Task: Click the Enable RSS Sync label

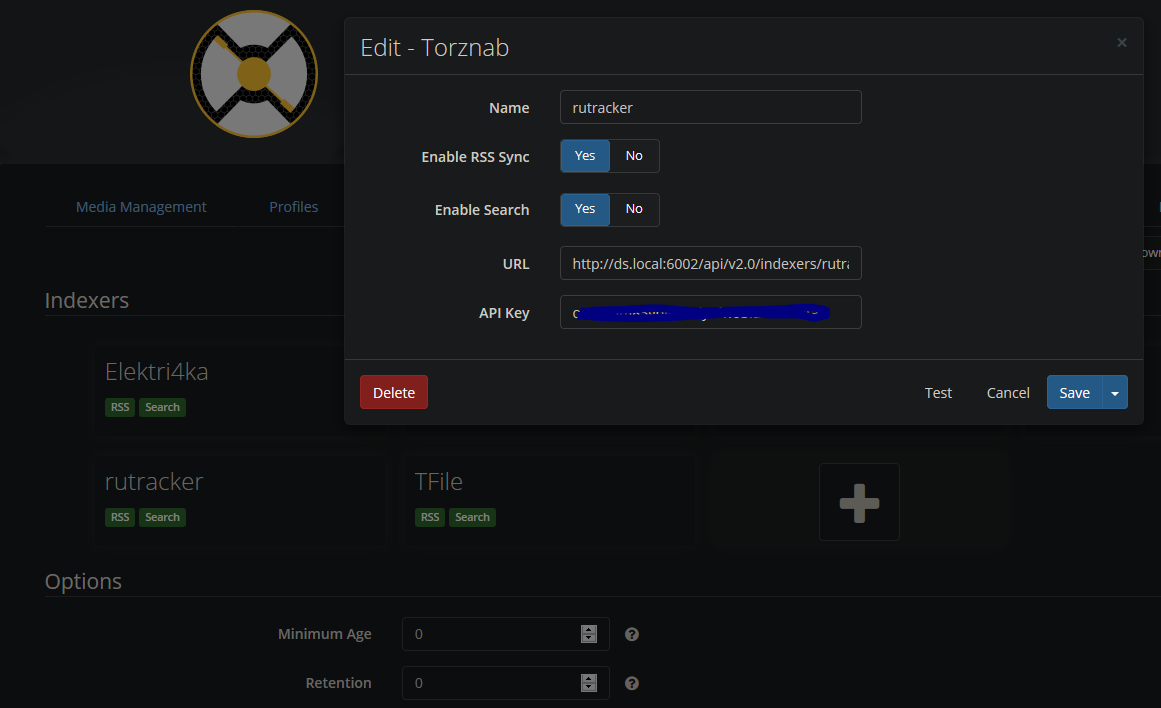Action: point(475,157)
